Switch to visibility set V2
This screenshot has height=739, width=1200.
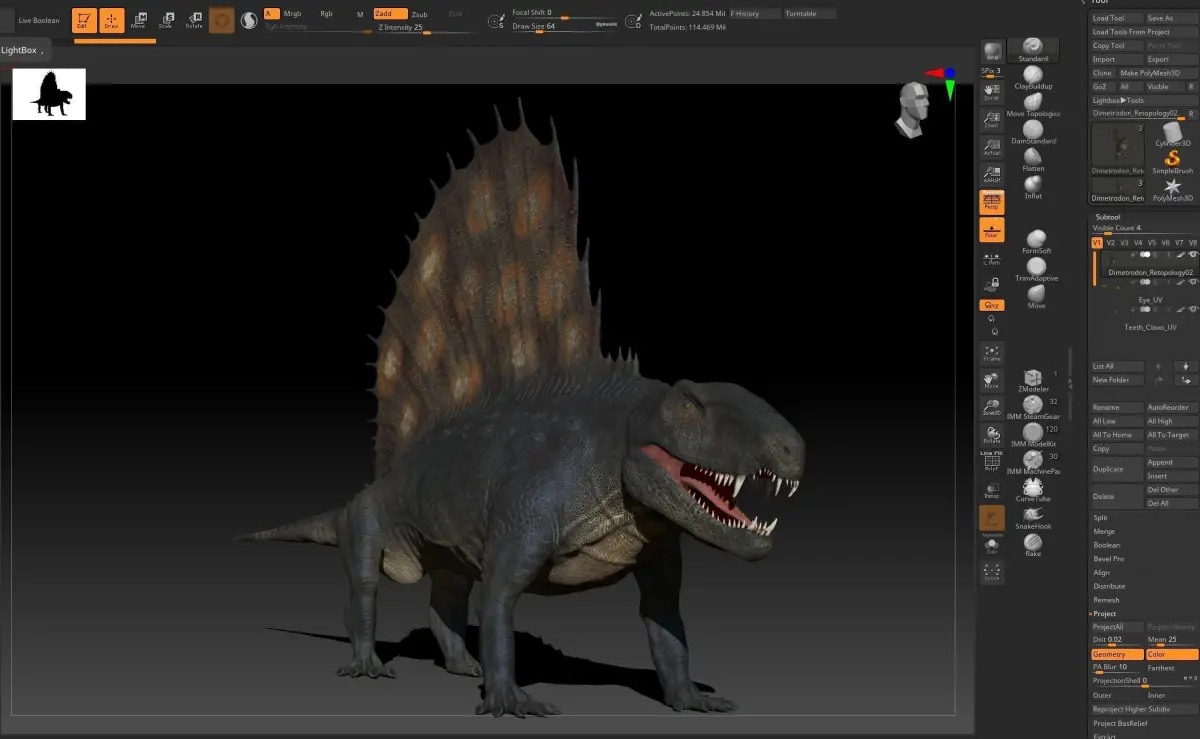1110,243
